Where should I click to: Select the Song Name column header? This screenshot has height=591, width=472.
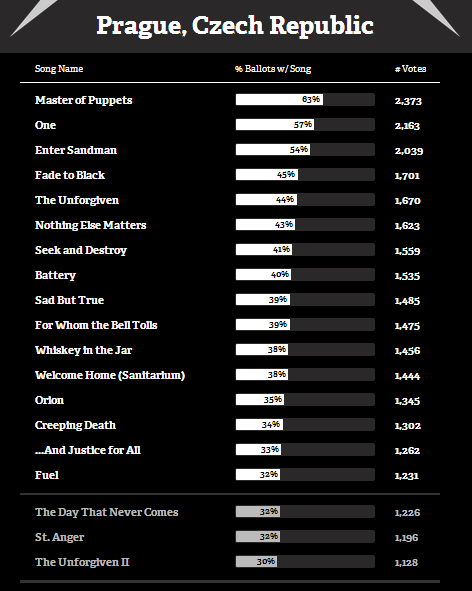tap(59, 69)
